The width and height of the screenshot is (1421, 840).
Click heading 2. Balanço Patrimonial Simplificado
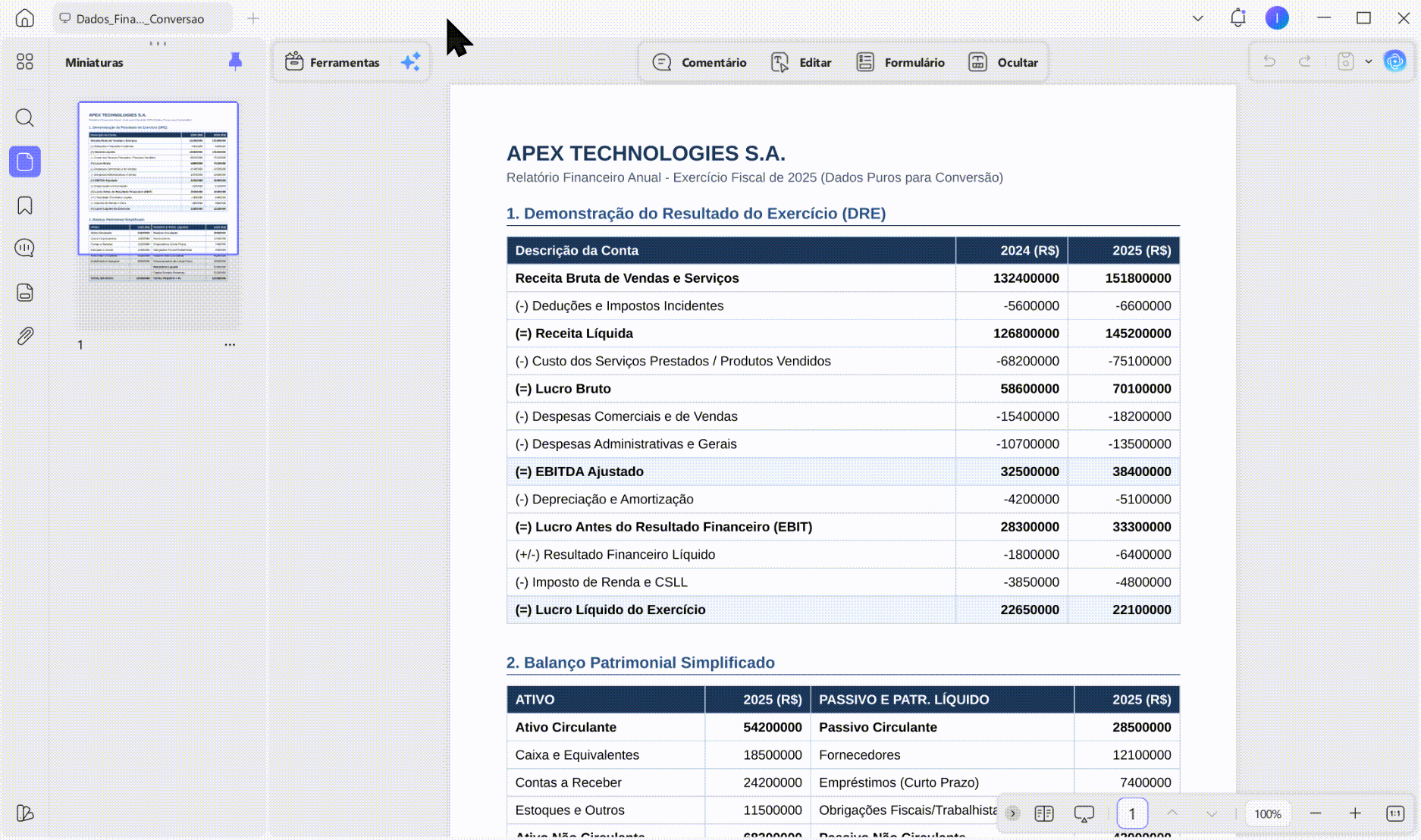(x=641, y=663)
